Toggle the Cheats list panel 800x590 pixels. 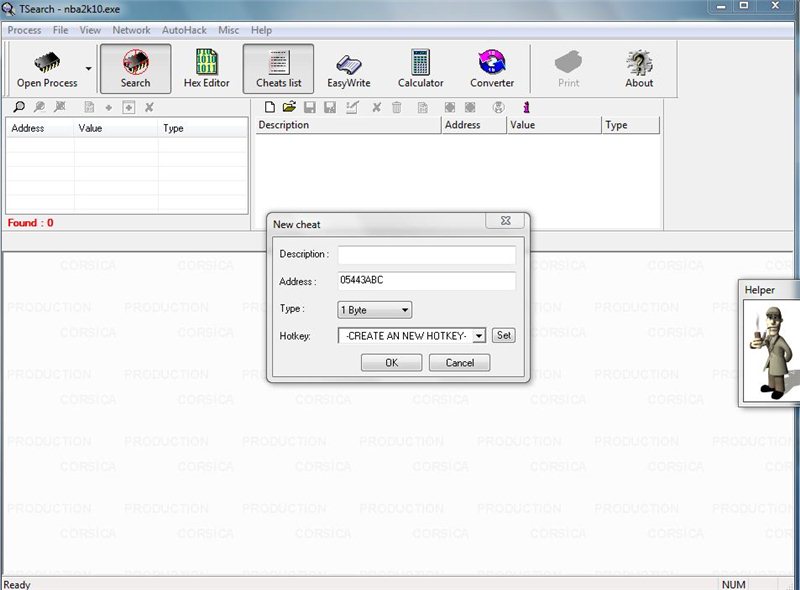coord(279,69)
